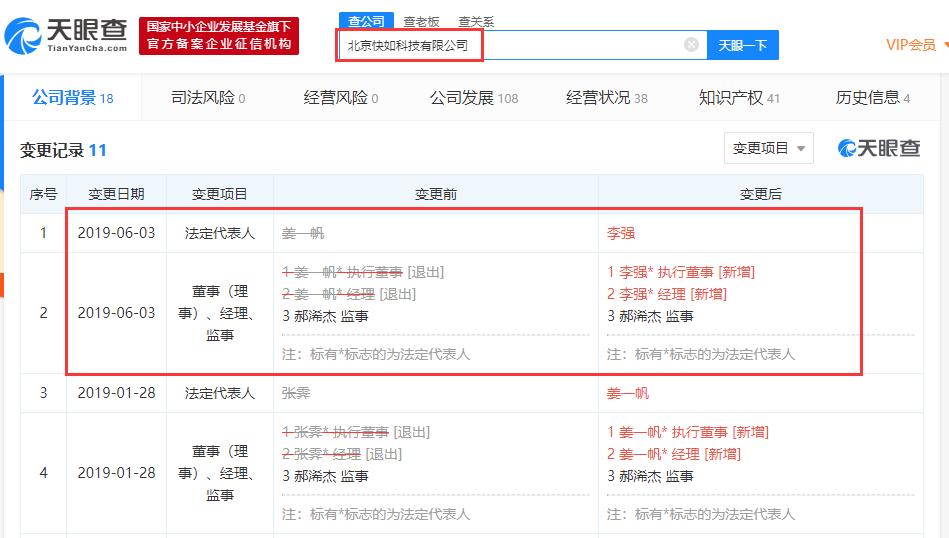Click 姜一帆 in row 3 变更后 column
This screenshot has height=538, width=949.
(628, 393)
